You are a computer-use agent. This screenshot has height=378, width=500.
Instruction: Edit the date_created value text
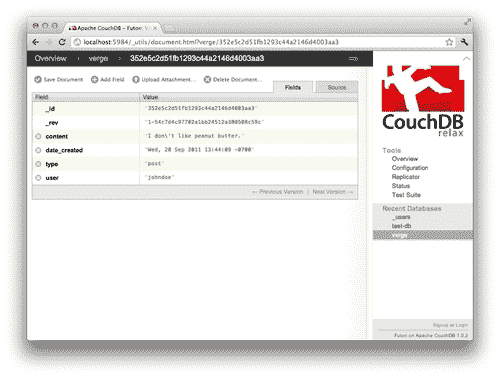[199, 150]
